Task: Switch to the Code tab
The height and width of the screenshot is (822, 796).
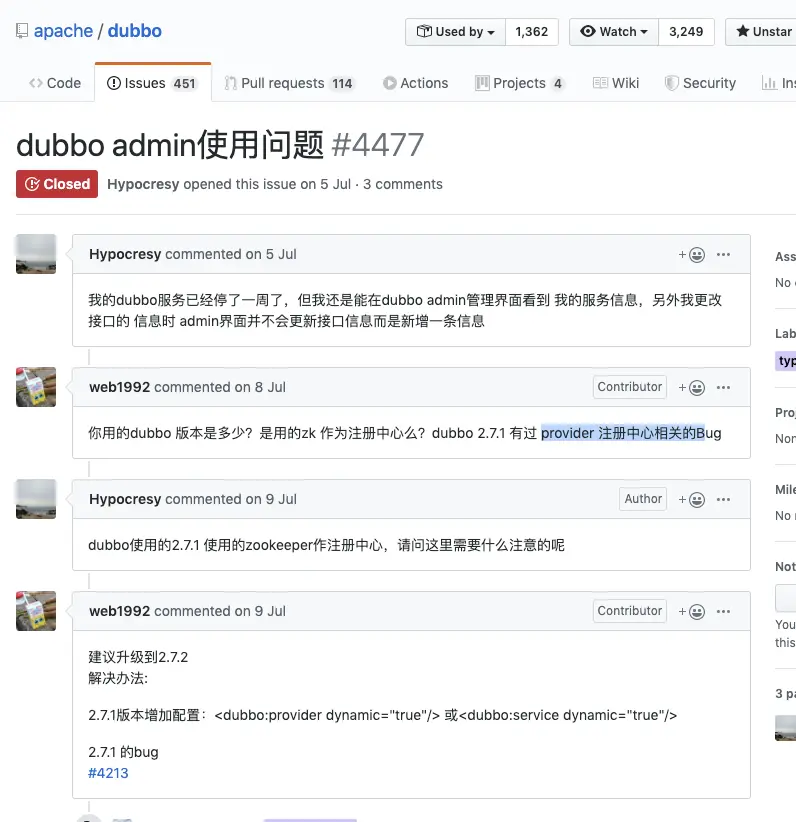Action: tap(55, 83)
